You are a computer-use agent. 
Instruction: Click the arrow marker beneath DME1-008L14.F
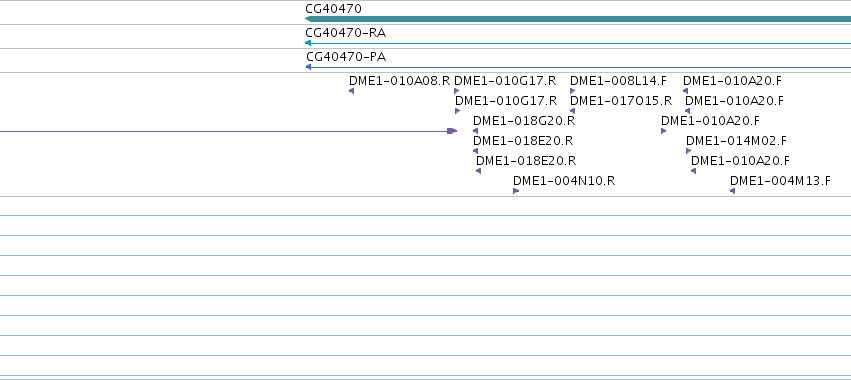coord(573,91)
